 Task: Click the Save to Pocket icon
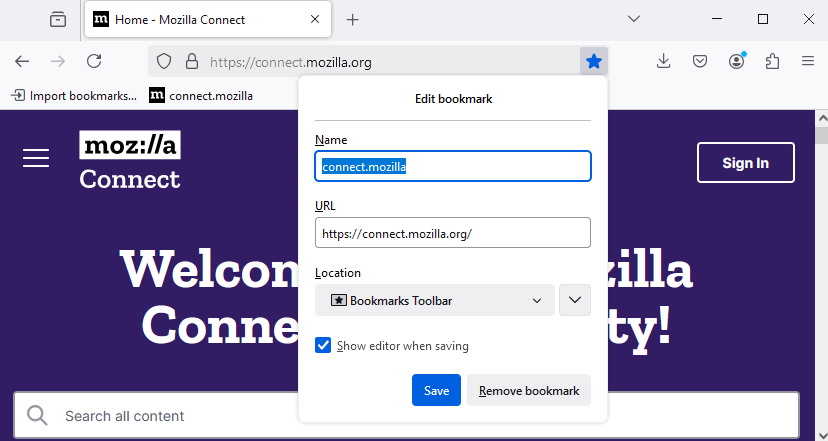point(700,62)
